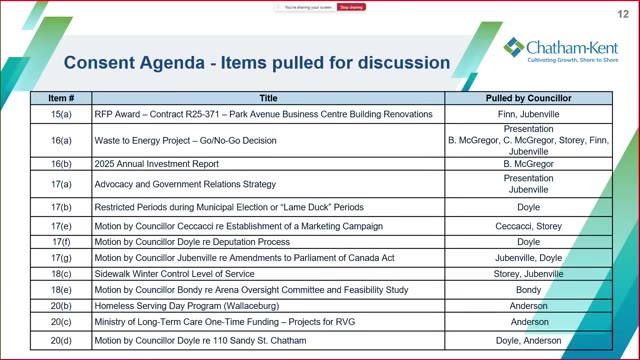This screenshot has height=360, width=640.
Task: Click the red Stop sharing button
Action: (351, 7)
